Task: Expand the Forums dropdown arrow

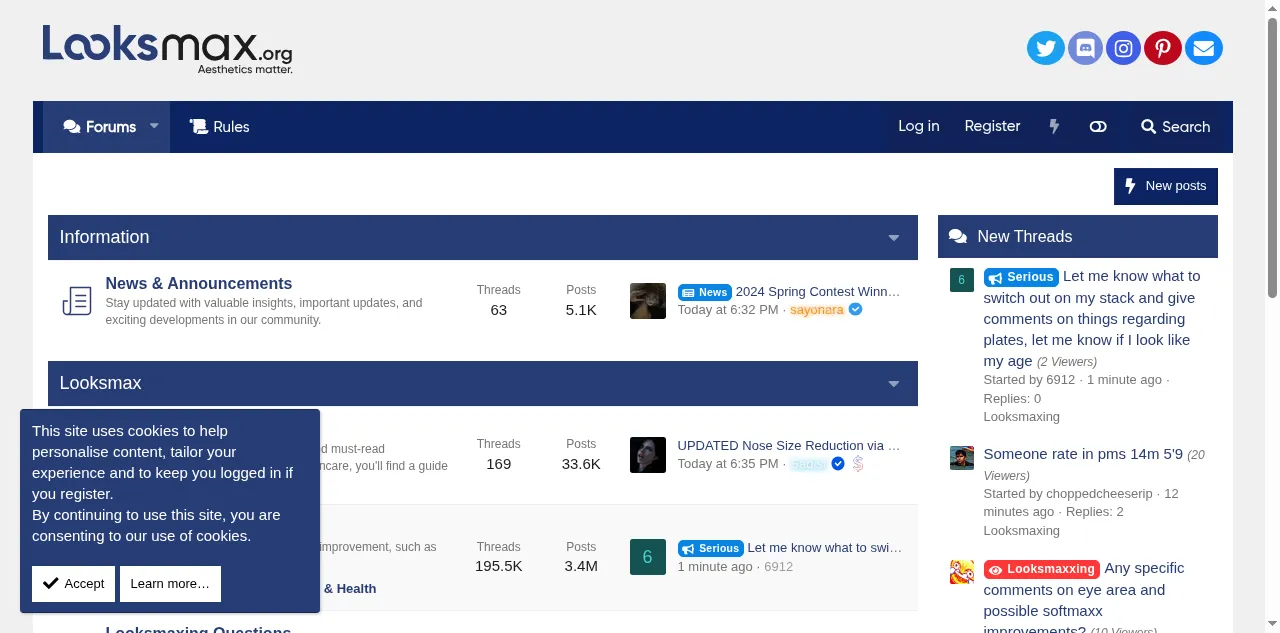Action: click(154, 126)
